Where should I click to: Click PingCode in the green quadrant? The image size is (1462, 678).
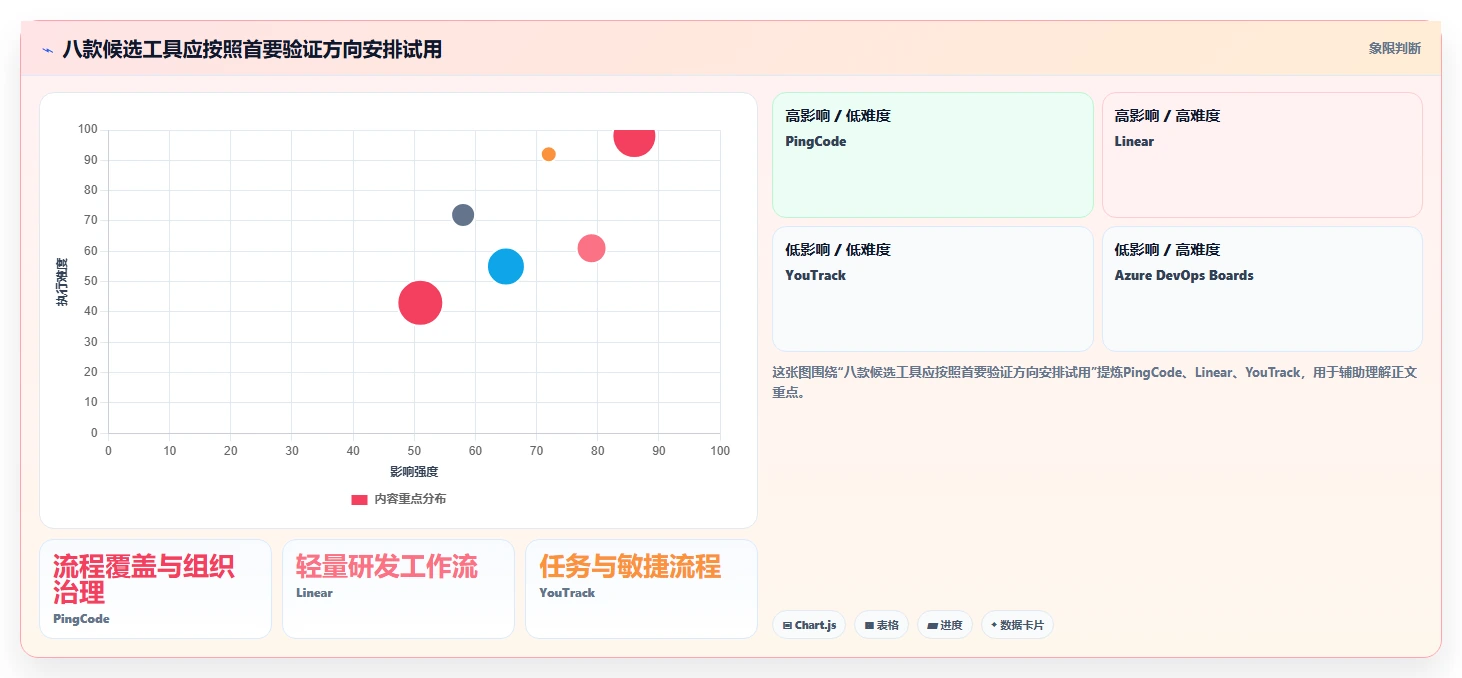816,142
